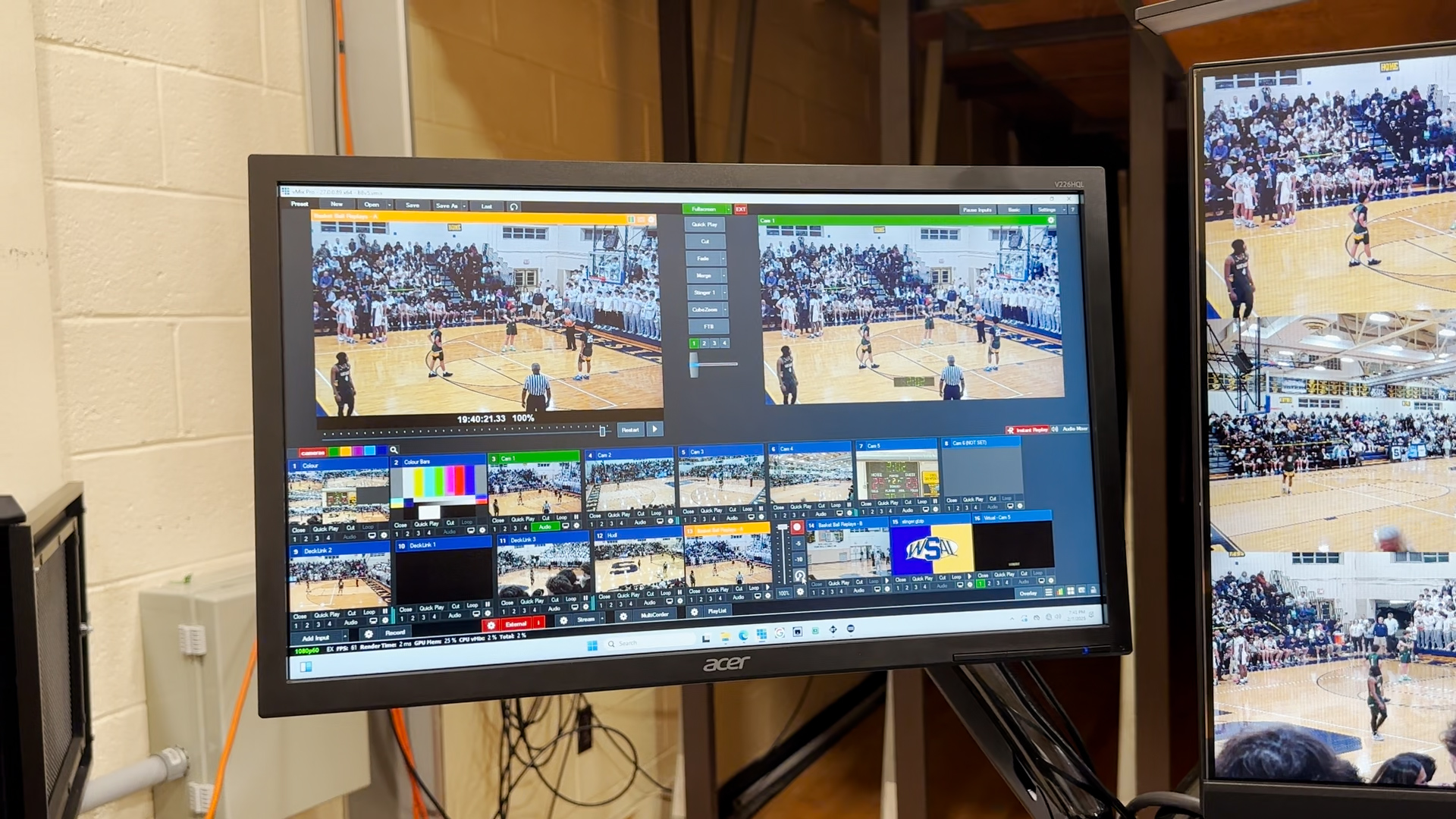
Task: Expand the Add Input dropdown arrow
Action: coord(347,638)
